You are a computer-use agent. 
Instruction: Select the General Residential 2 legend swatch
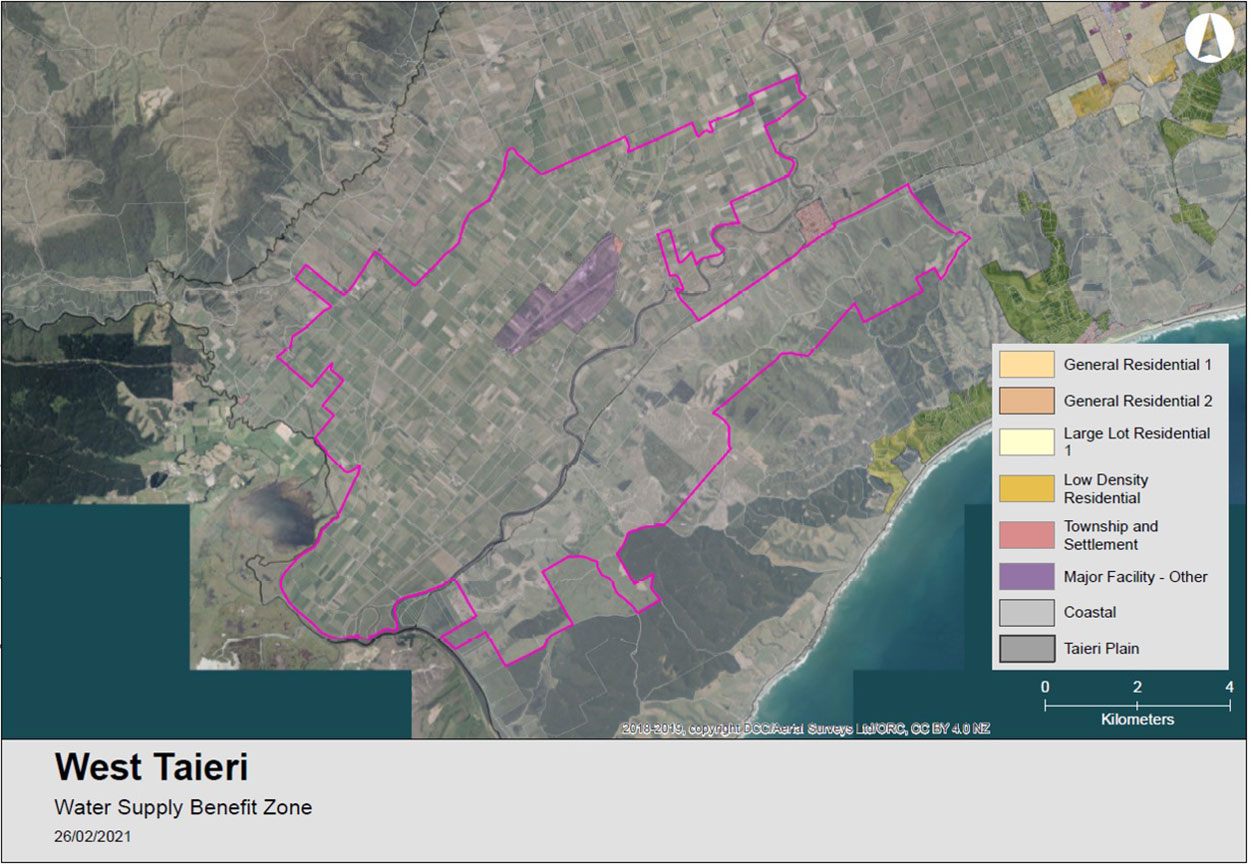point(1026,400)
